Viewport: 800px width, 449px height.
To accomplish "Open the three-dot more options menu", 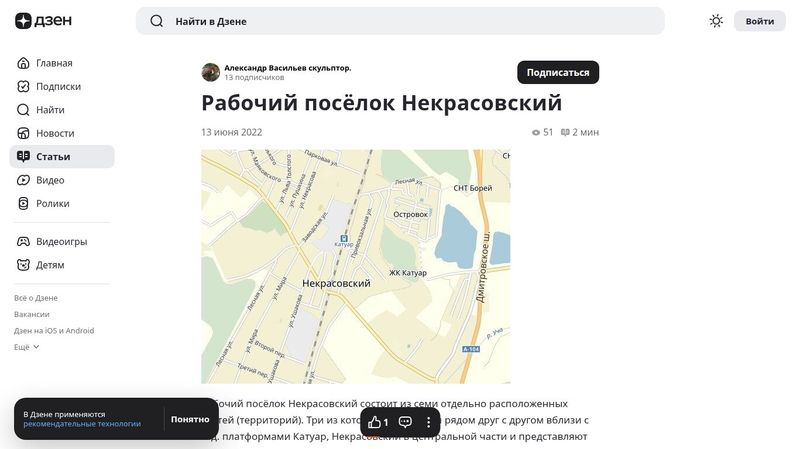I will 429,422.
